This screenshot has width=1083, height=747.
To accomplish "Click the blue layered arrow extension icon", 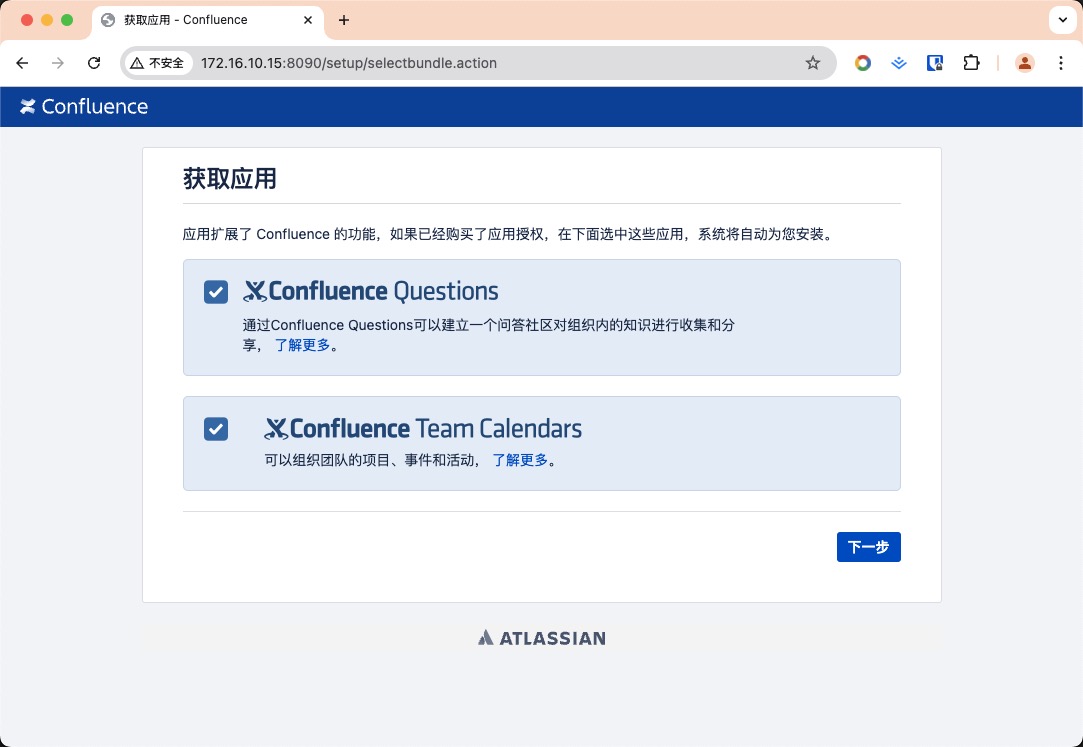I will (899, 63).
